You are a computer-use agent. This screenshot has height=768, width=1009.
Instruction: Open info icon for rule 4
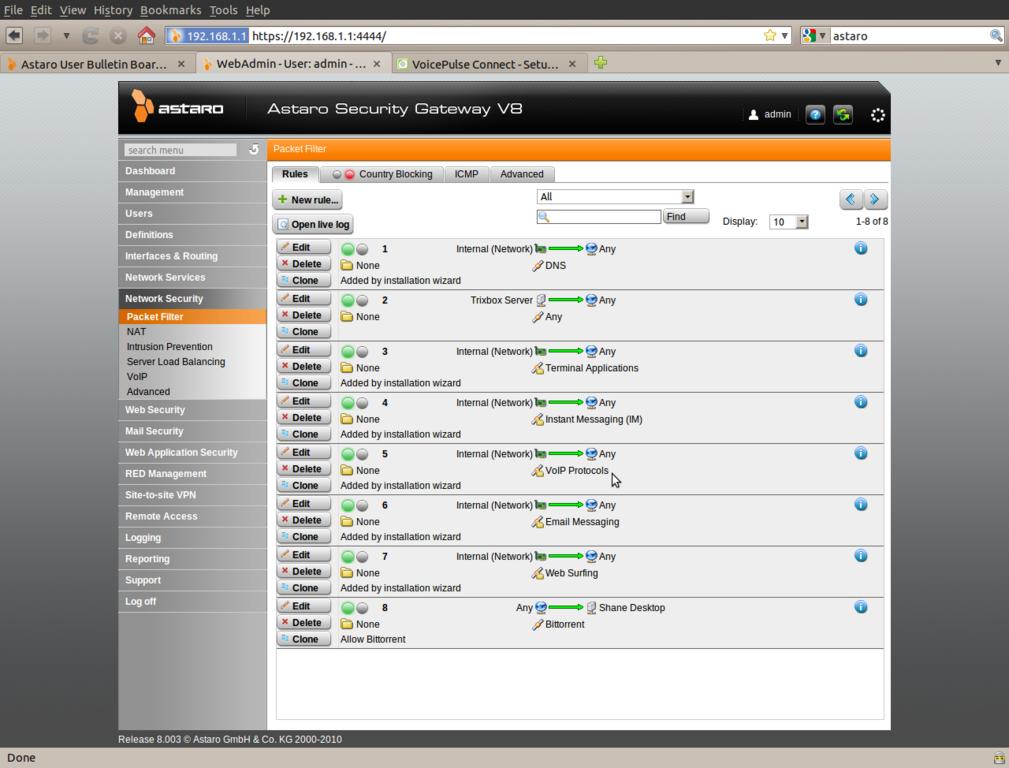coord(860,402)
